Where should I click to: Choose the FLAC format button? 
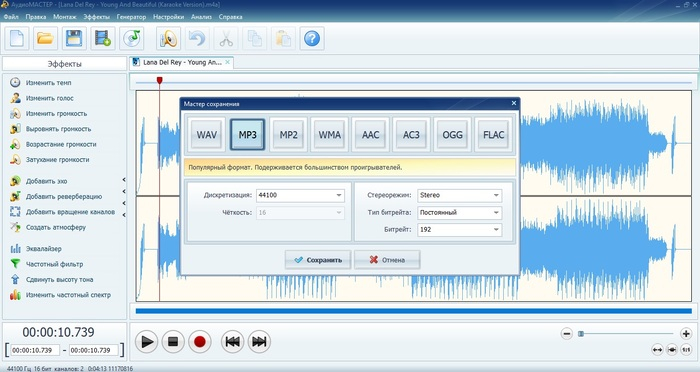pyautogui.click(x=493, y=134)
